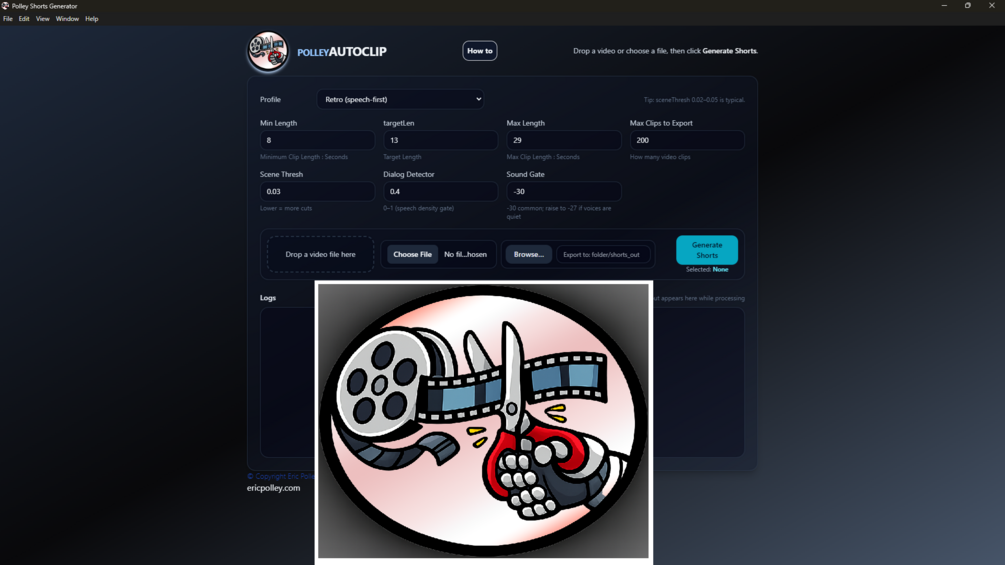Image resolution: width=1005 pixels, height=565 pixels.
Task: Open the Help menu
Action: (92, 19)
